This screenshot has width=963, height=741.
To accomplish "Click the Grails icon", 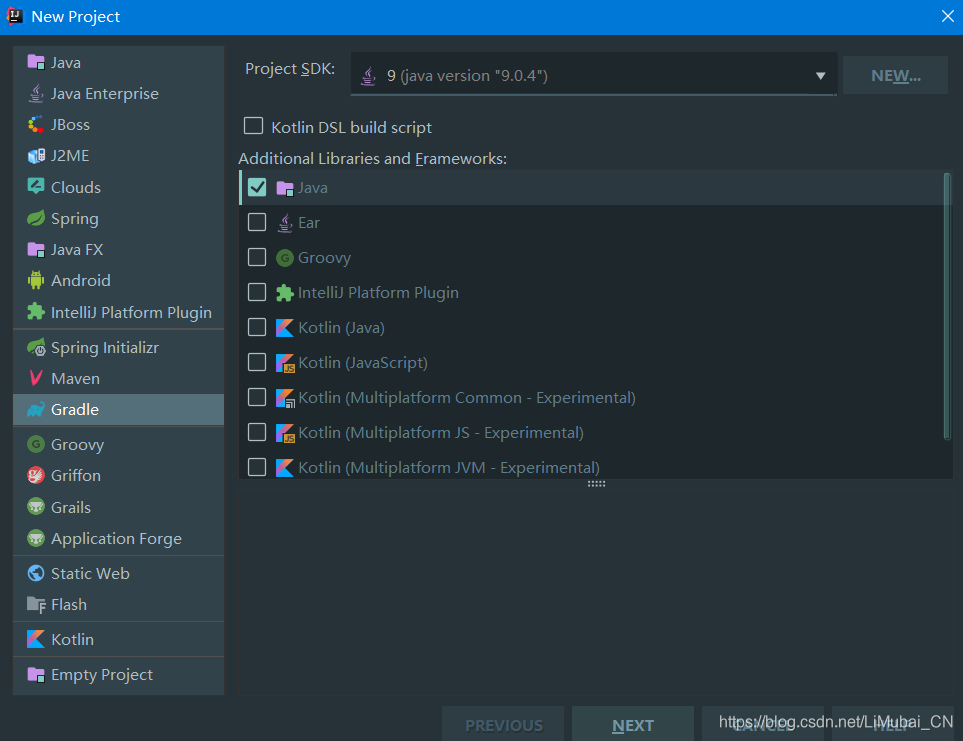I will [36, 506].
